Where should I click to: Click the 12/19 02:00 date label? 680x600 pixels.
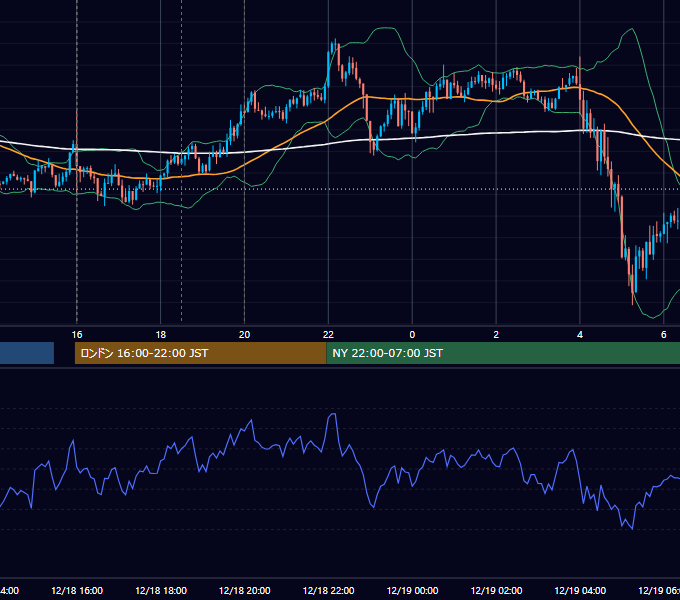[496, 590]
